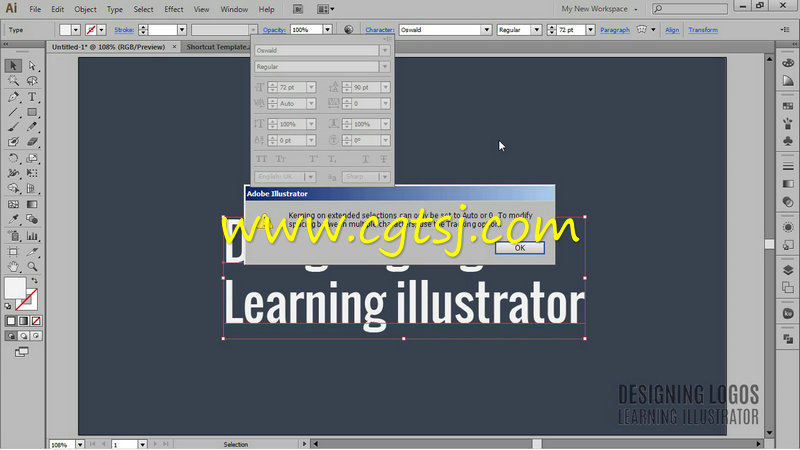Open the File menu
This screenshot has width=800, height=450.
[x=35, y=9]
